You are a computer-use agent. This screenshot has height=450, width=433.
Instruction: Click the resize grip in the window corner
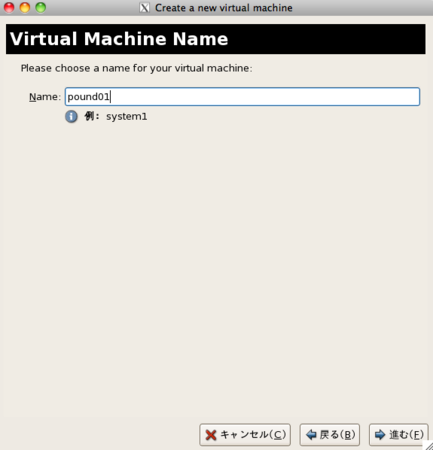coord(428,445)
